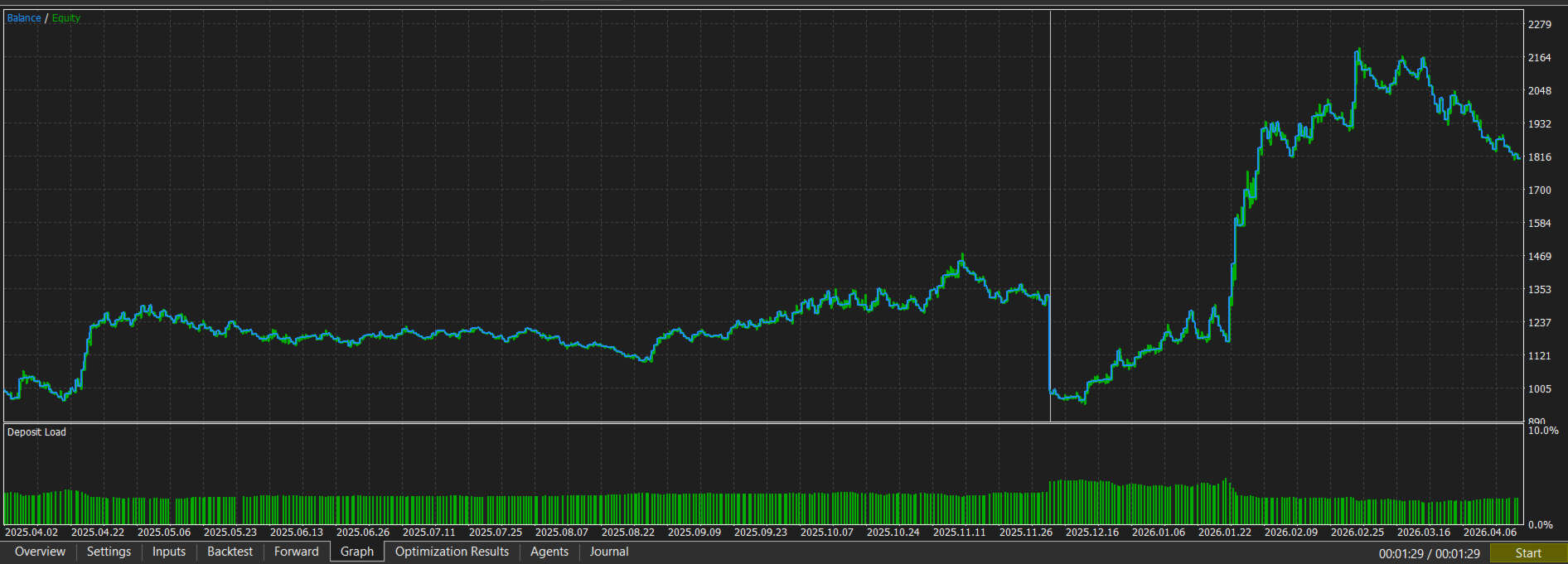
Task: Open the Forward results tab
Action: tap(297, 552)
